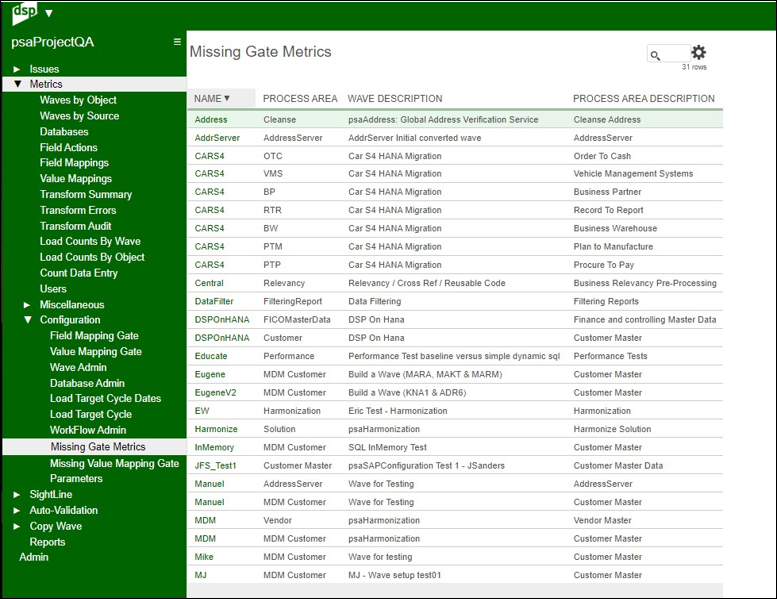Viewport: 777px width, 599px height.
Task: Click the JFS_Test1 wave name link
Action: click(x=215, y=466)
